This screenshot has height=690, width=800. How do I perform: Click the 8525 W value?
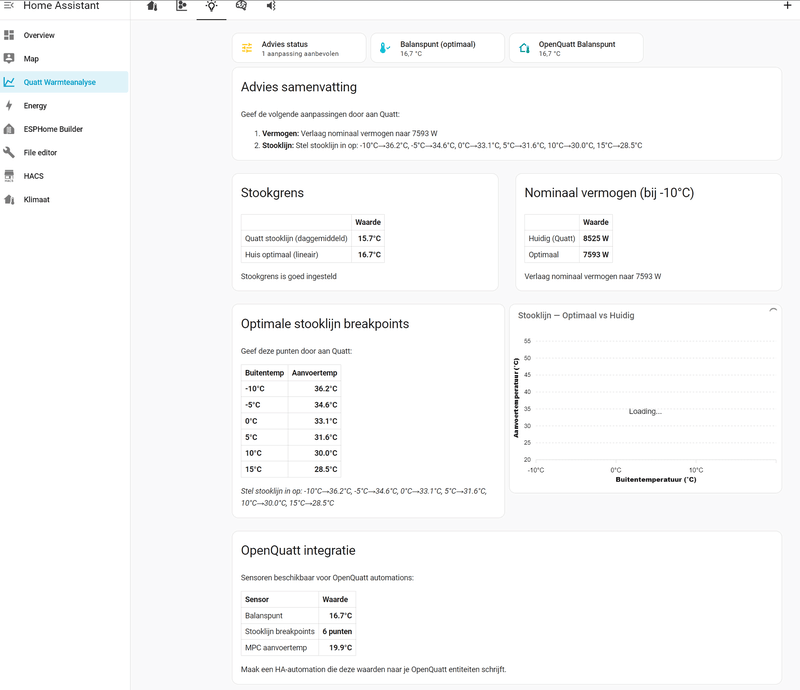click(x=595, y=238)
